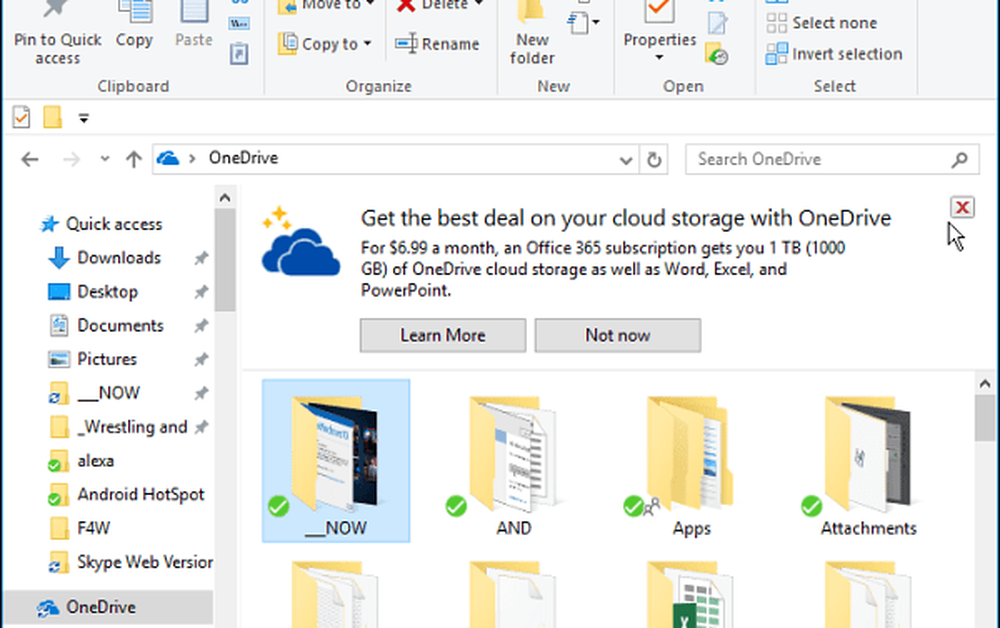Select OneDrive in the navigation pane
This screenshot has height=628, width=1000.
coord(100,607)
